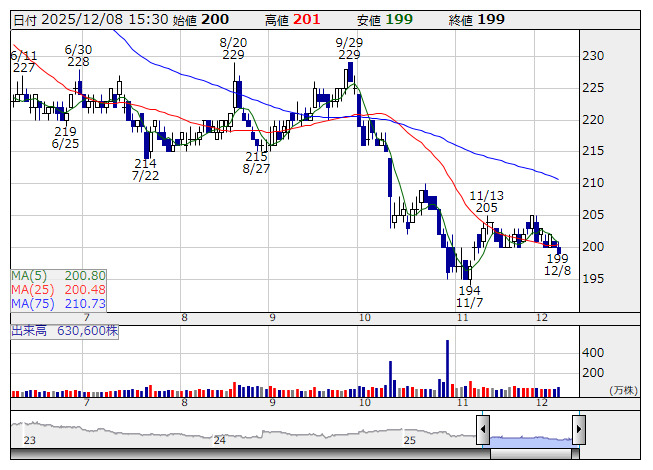Screen dimensions: 653x470
Task: Click the 6/11 227 annotation
Action: 24,62
